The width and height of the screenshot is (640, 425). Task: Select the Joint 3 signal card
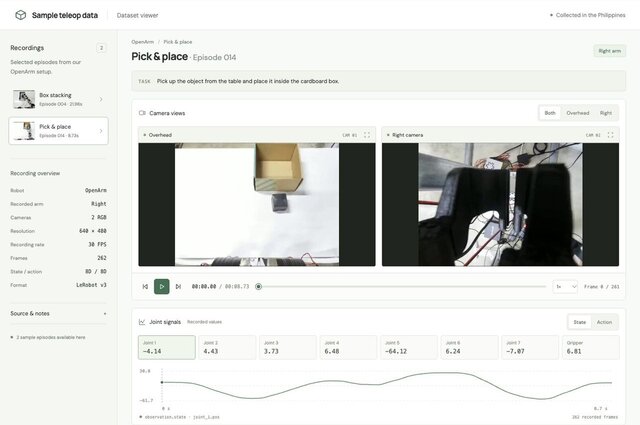288,347
